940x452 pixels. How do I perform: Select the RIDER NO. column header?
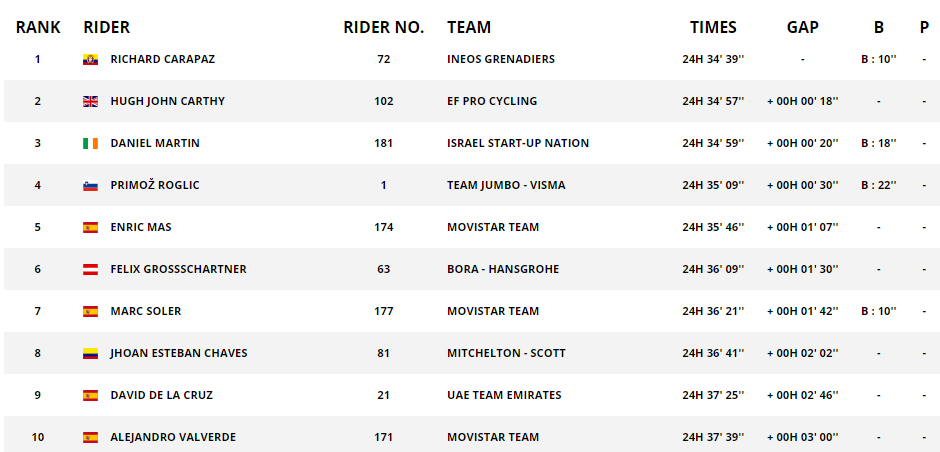coord(384,28)
